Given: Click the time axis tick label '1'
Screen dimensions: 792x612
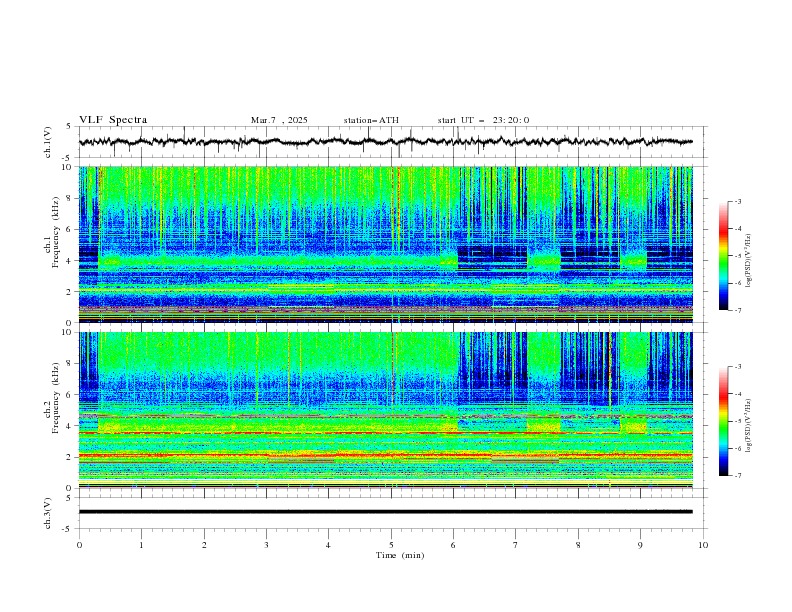Looking at the screenshot, I should tap(141, 545).
